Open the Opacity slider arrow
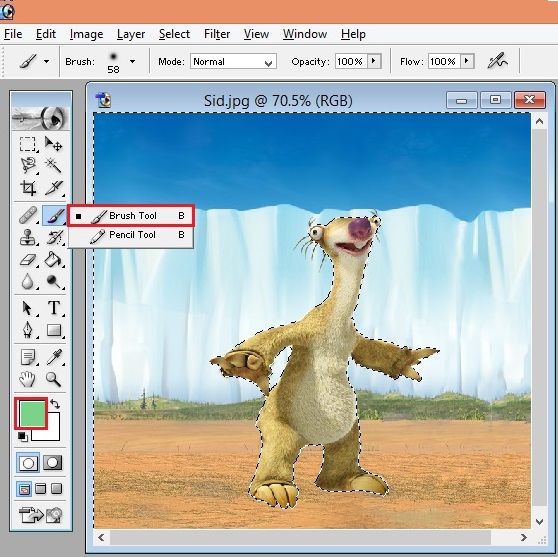The height and width of the screenshot is (557, 558). tap(374, 61)
